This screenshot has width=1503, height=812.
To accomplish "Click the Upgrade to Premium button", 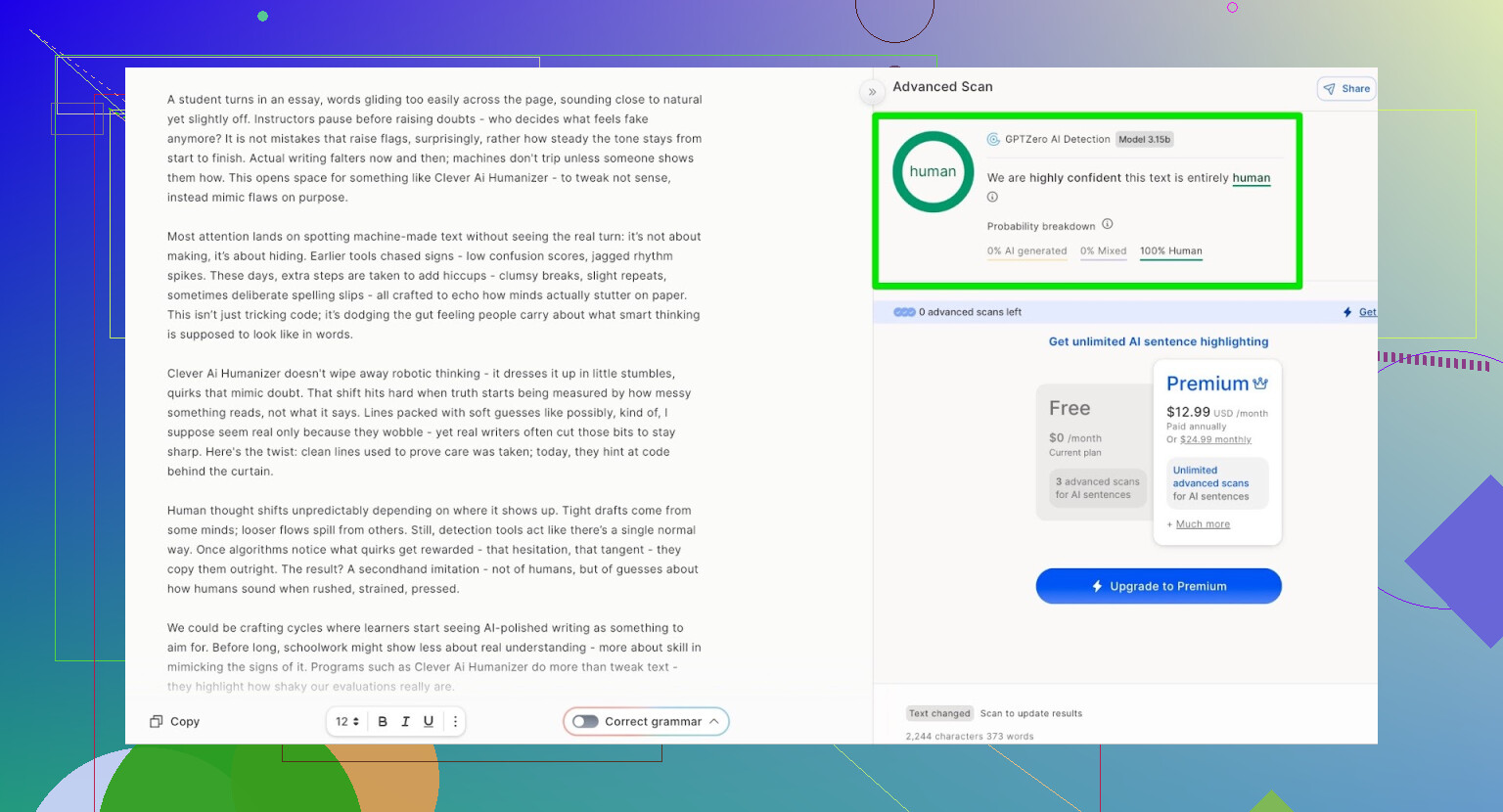I will pyautogui.click(x=1159, y=586).
